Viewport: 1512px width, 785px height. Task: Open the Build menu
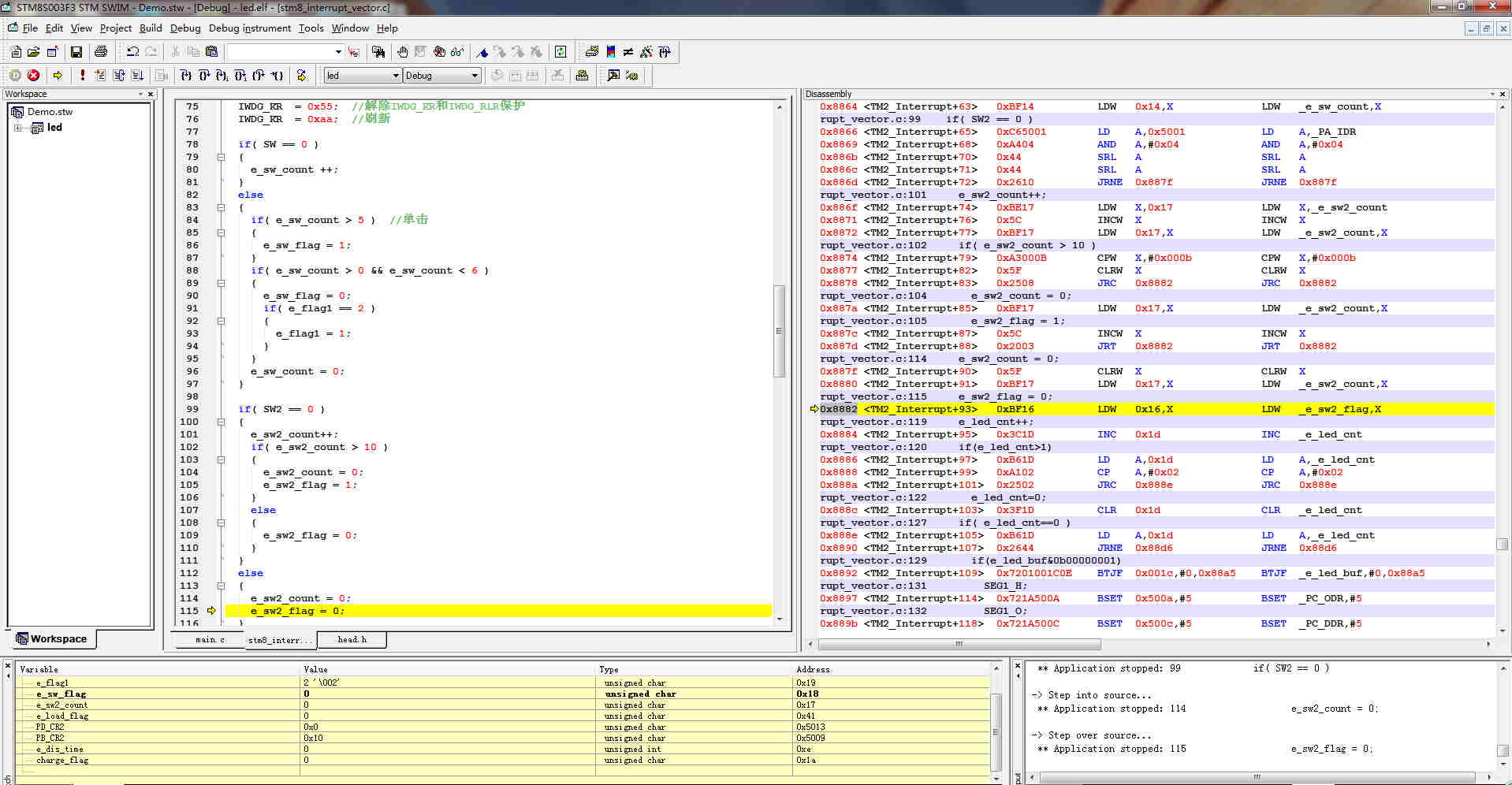point(151,28)
